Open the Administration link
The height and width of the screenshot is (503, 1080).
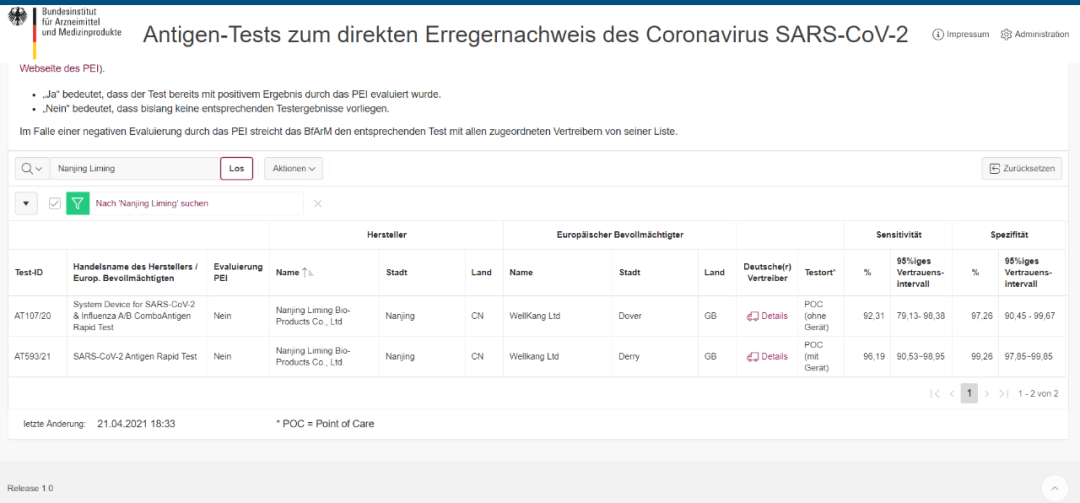(1035, 34)
